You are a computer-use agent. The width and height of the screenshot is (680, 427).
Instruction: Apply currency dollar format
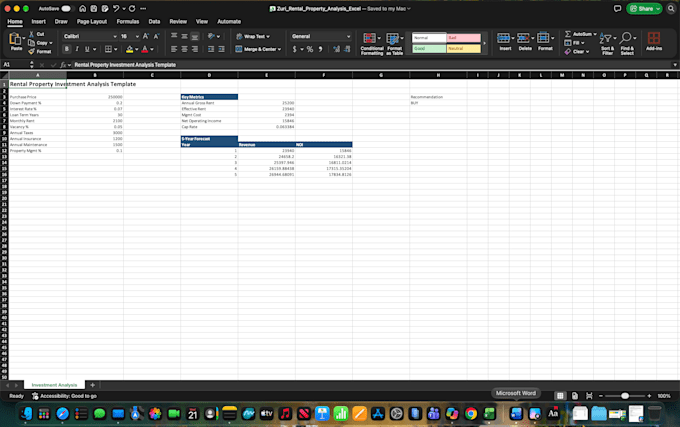(295, 49)
